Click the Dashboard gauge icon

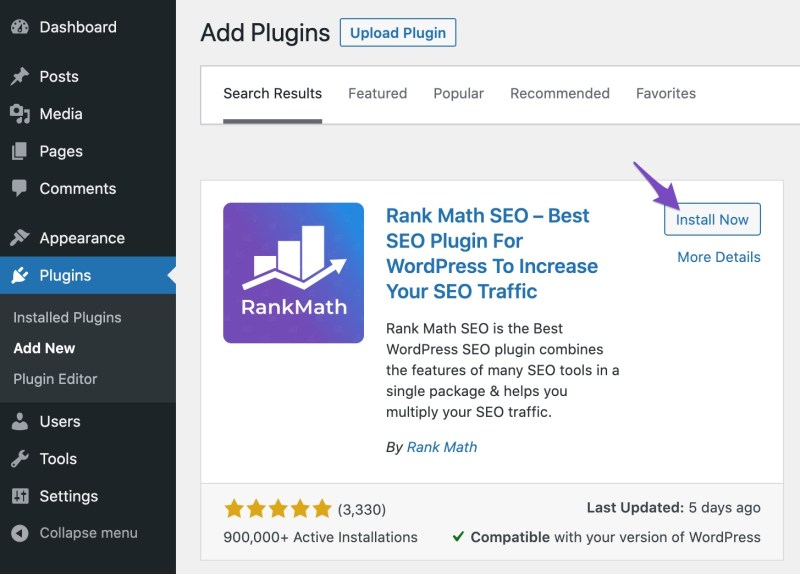click(19, 27)
